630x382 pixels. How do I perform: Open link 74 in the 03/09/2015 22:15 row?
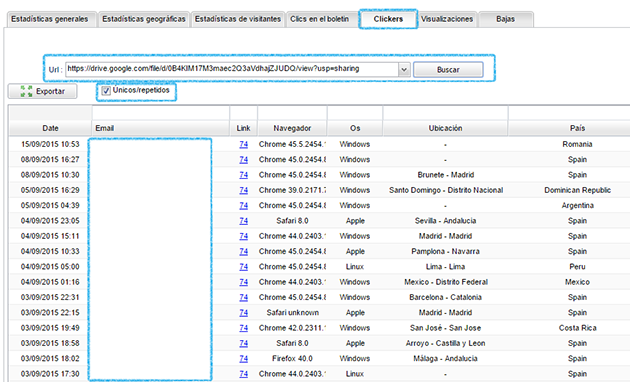[x=243, y=313]
